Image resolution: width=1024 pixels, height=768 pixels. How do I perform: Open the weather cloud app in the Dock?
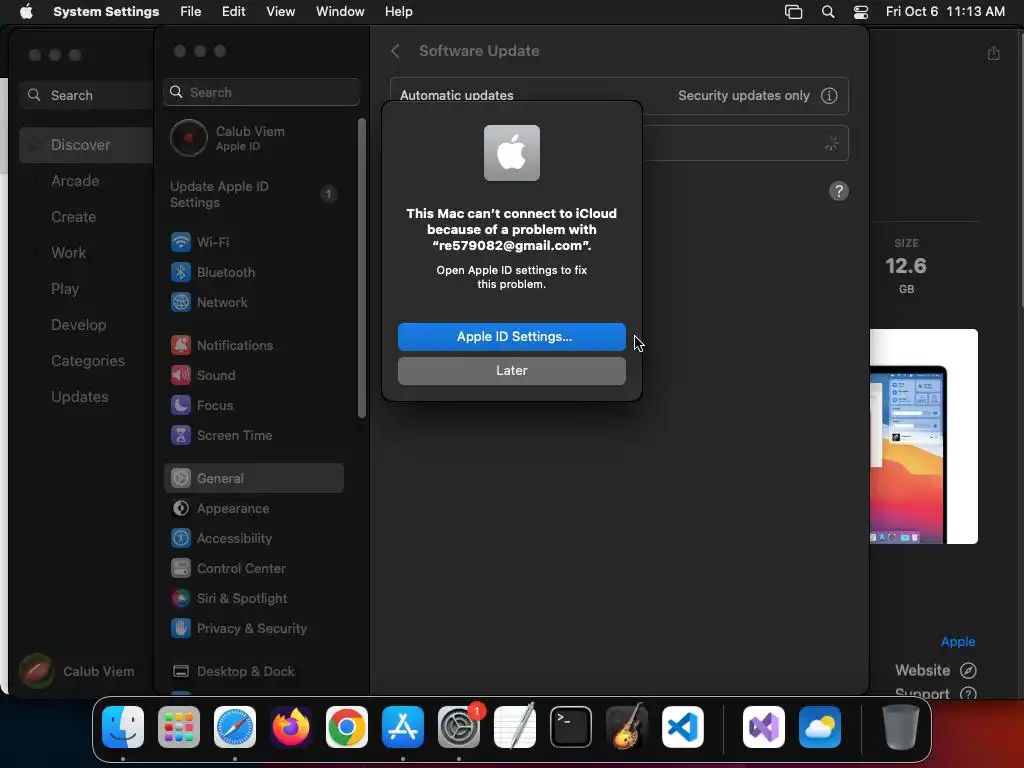click(820, 727)
